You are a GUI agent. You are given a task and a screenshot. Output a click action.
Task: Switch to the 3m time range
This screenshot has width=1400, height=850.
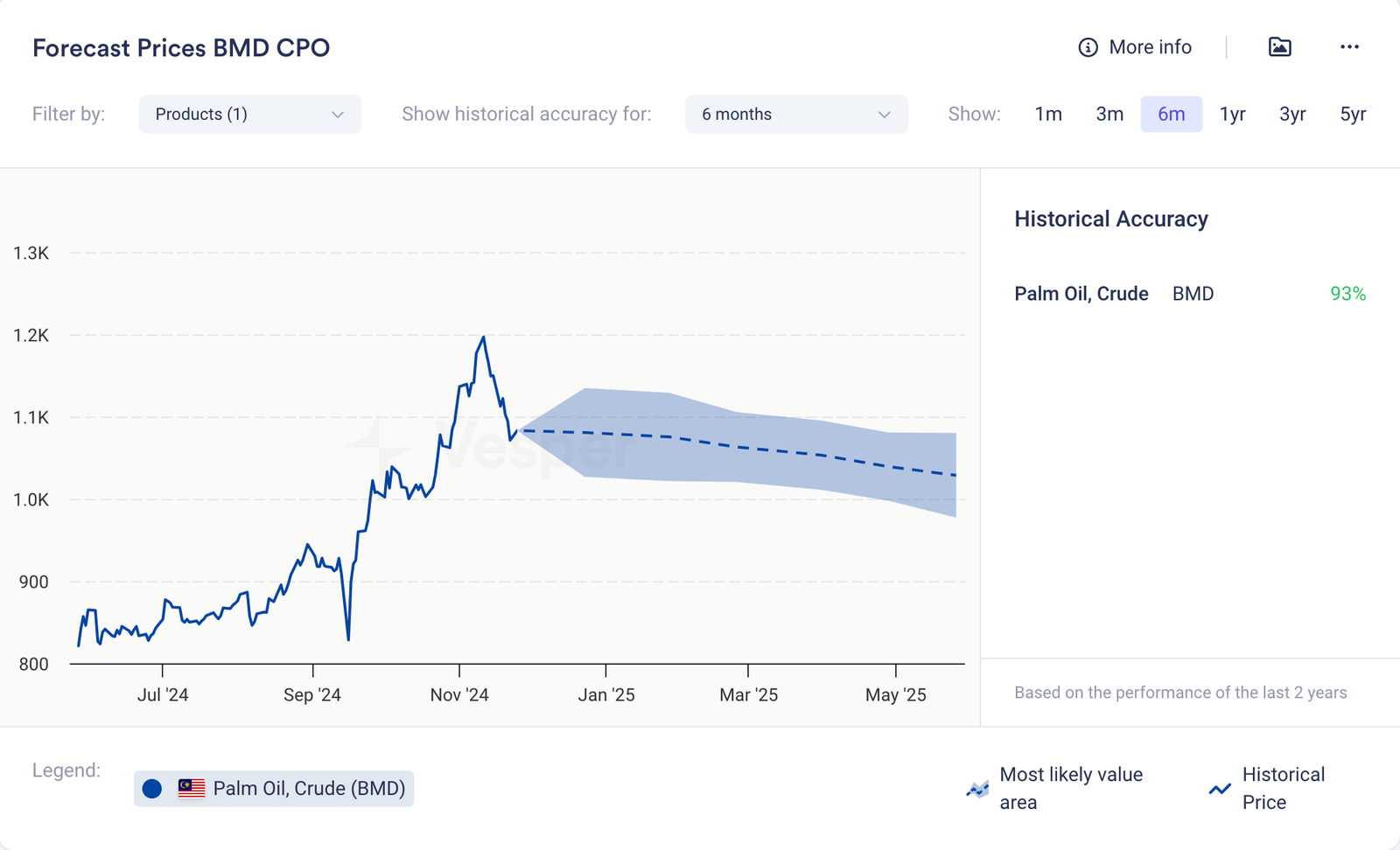pyautogui.click(x=1109, y=115)
